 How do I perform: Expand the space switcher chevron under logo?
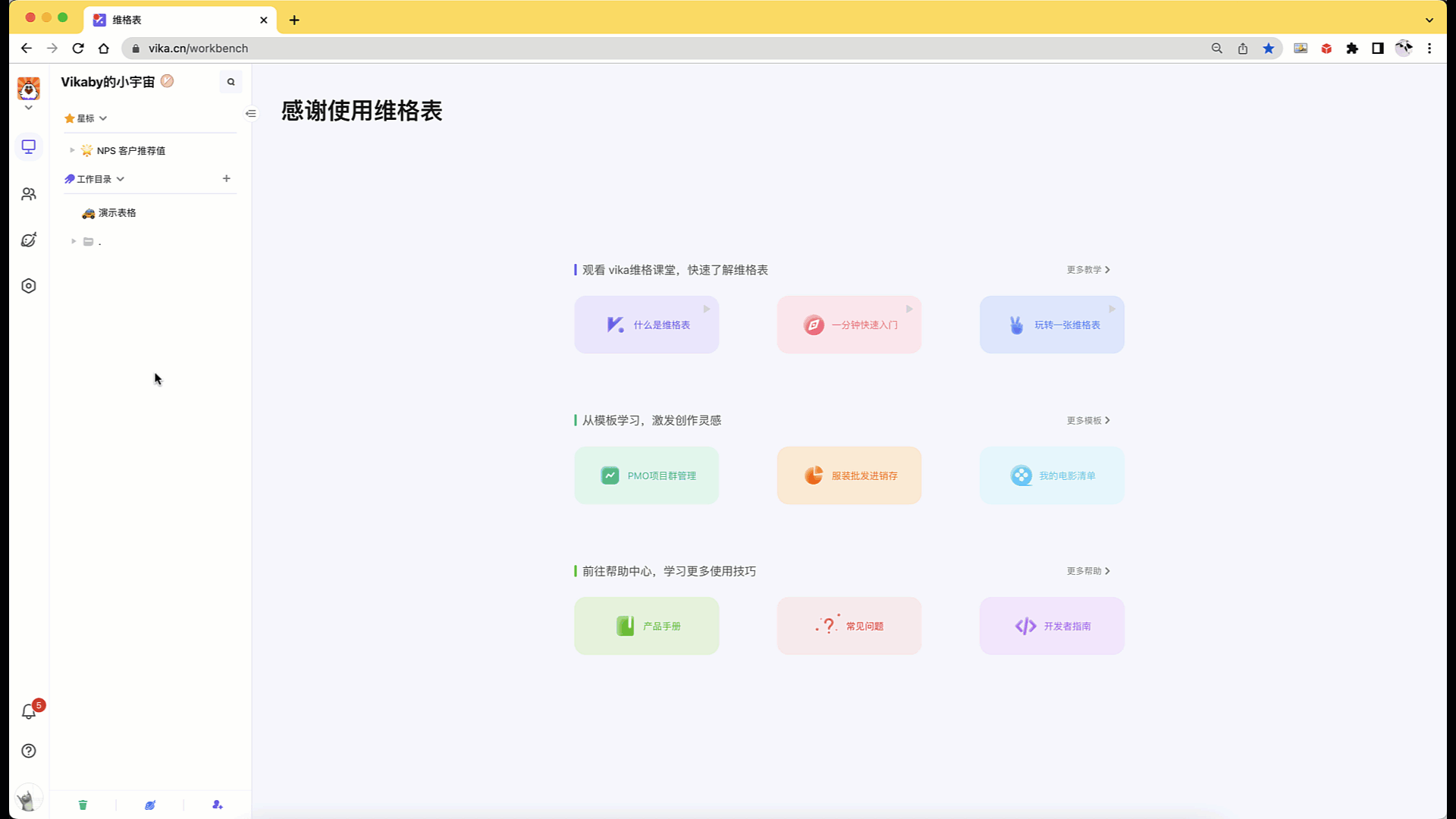29,108
